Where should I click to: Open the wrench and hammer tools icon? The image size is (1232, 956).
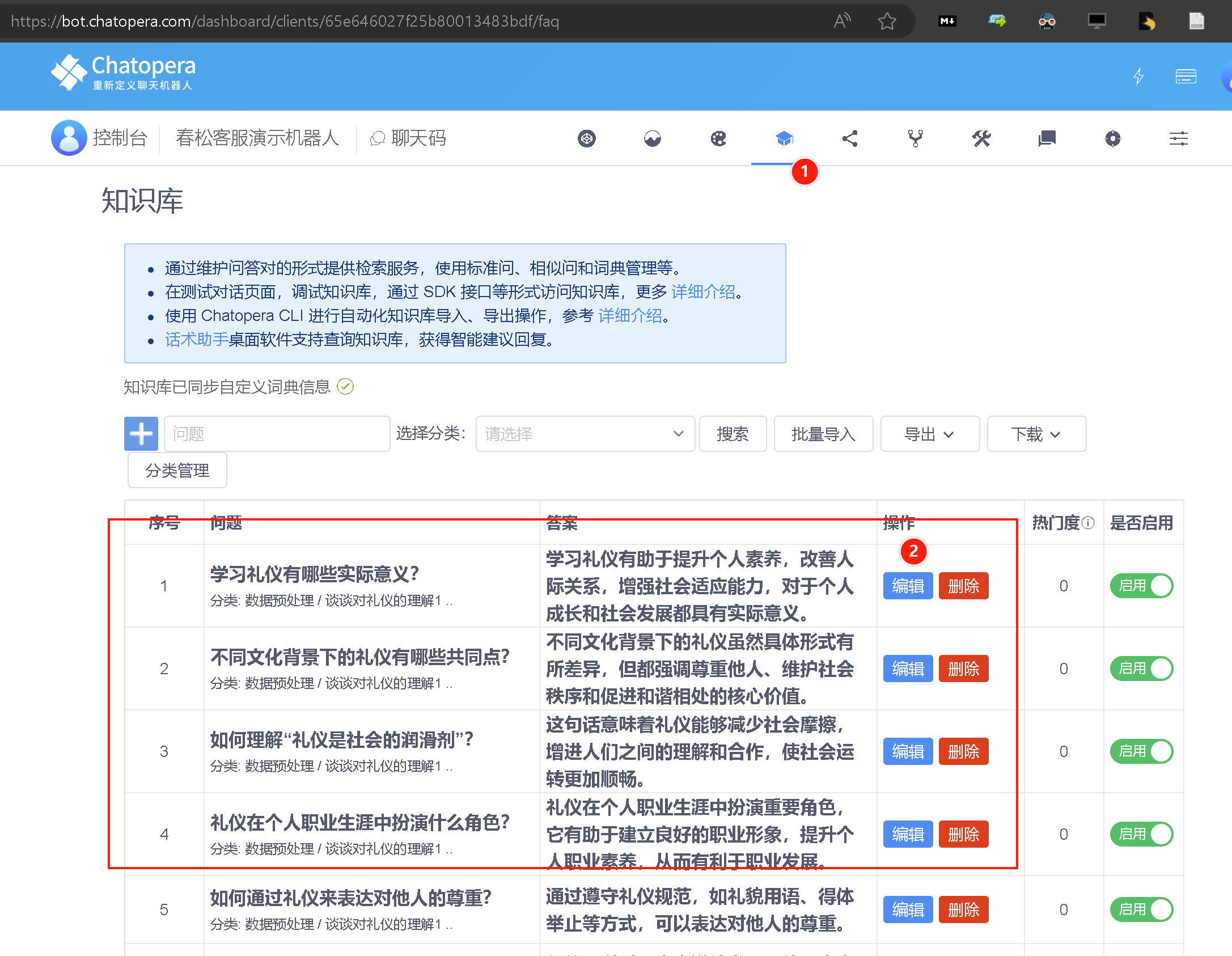981,138
